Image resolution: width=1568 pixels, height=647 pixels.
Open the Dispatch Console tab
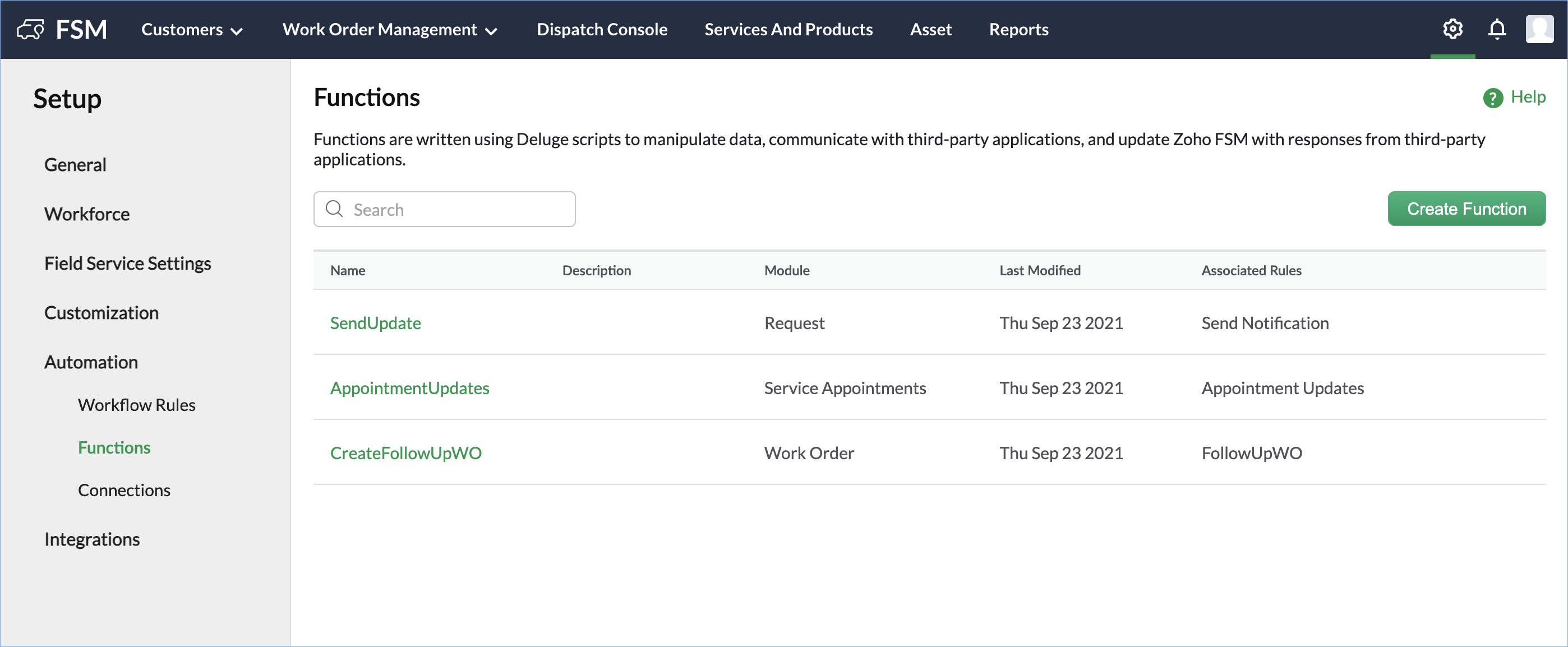tap(601, 29)
